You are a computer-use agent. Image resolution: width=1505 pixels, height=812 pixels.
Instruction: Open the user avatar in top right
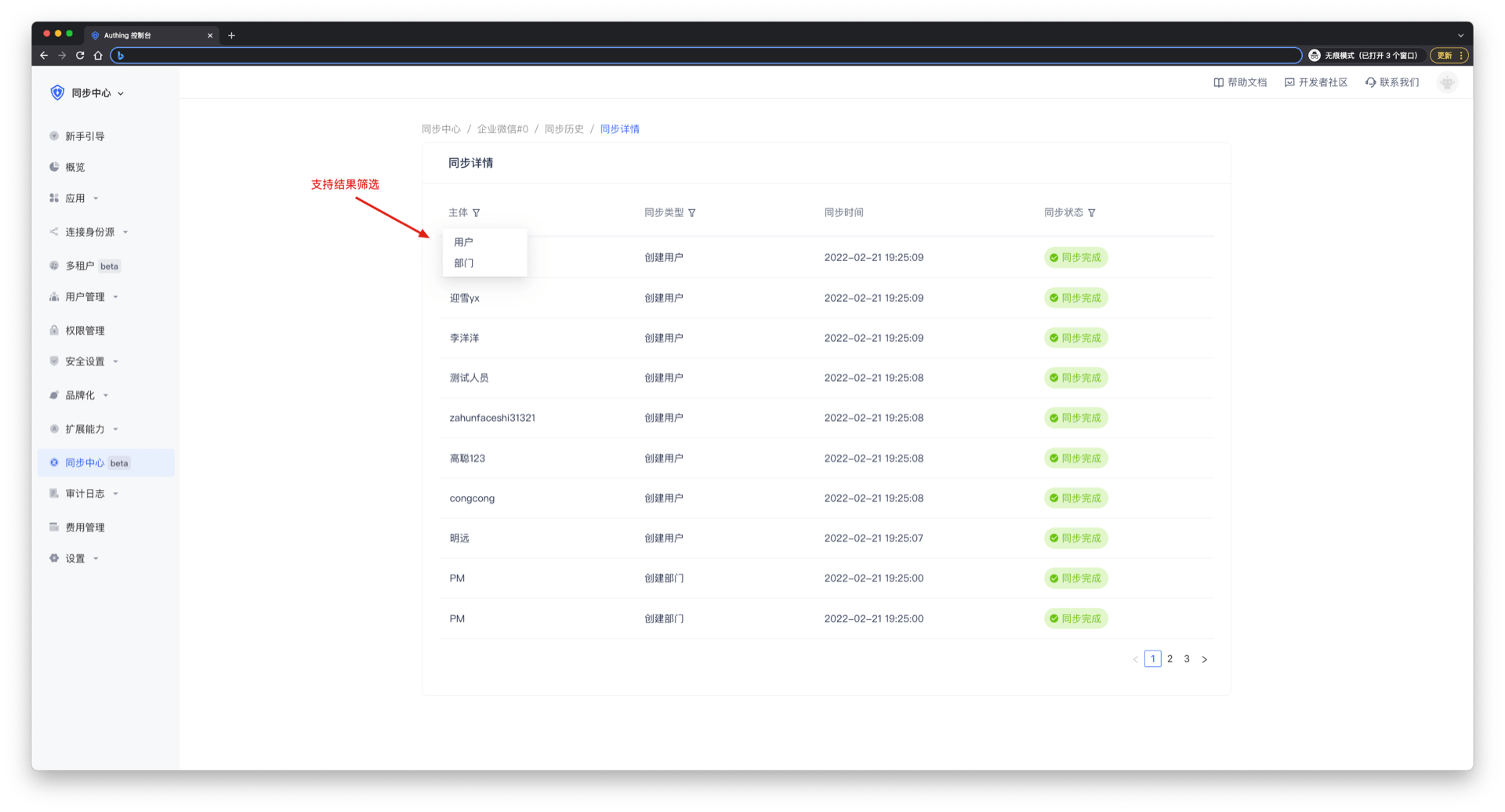(x=1446, y=83)
